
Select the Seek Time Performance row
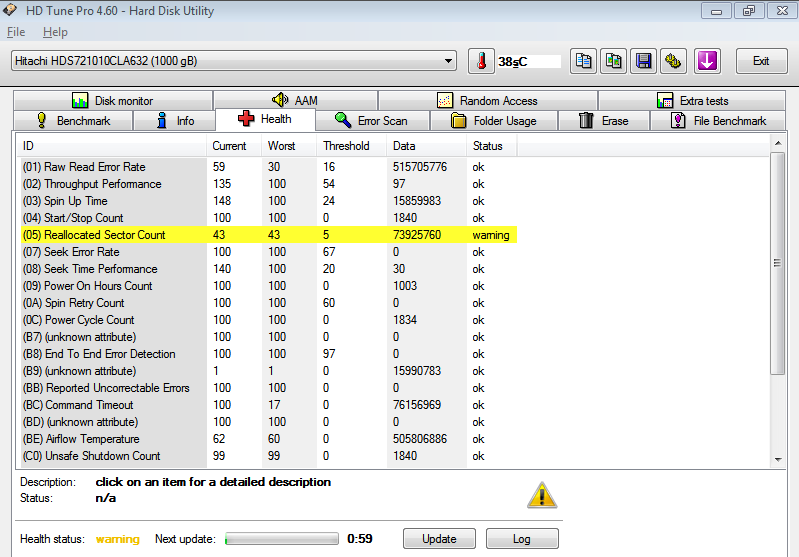[x=269, y=269]
